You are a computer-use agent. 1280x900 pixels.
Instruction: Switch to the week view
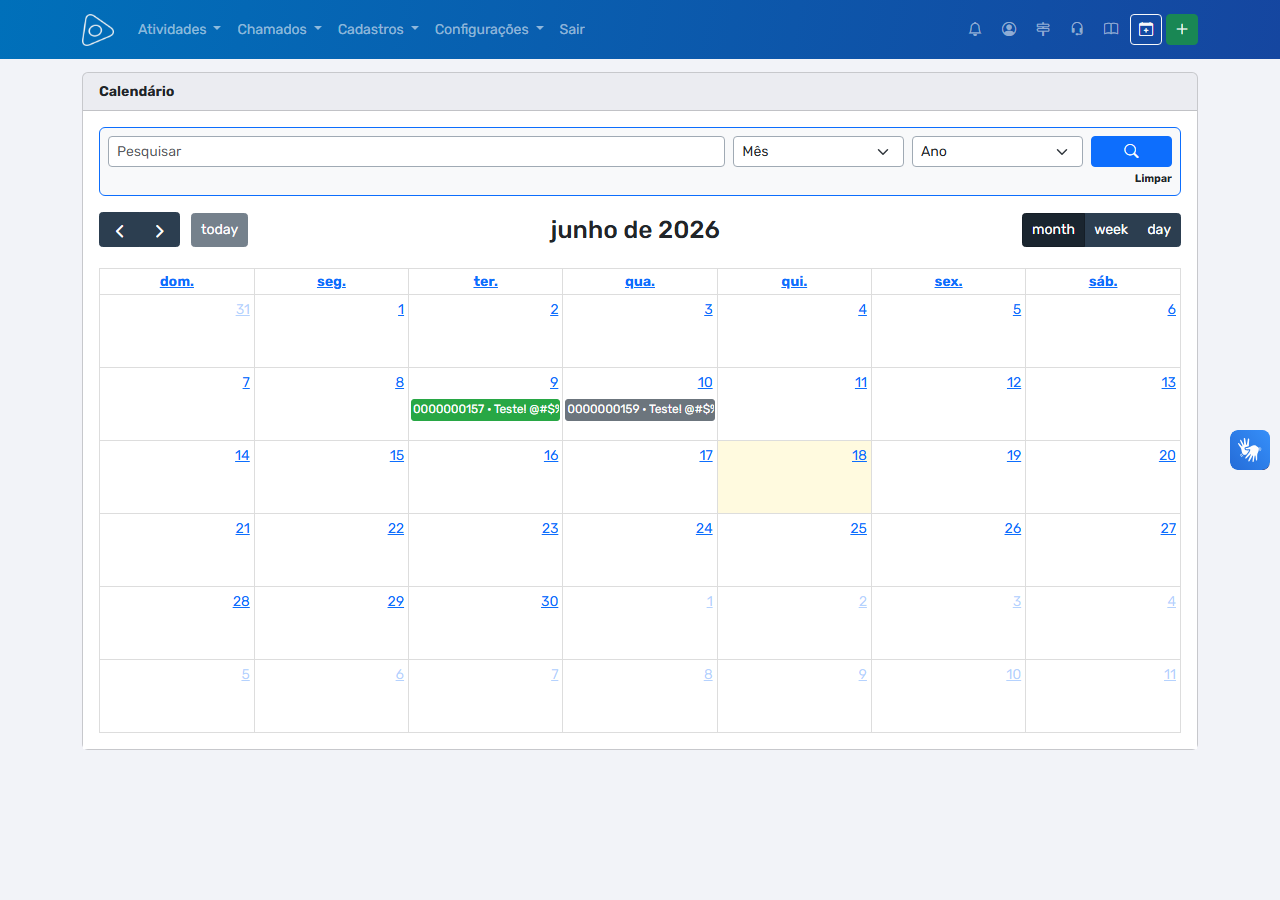tap(1111, 230)
